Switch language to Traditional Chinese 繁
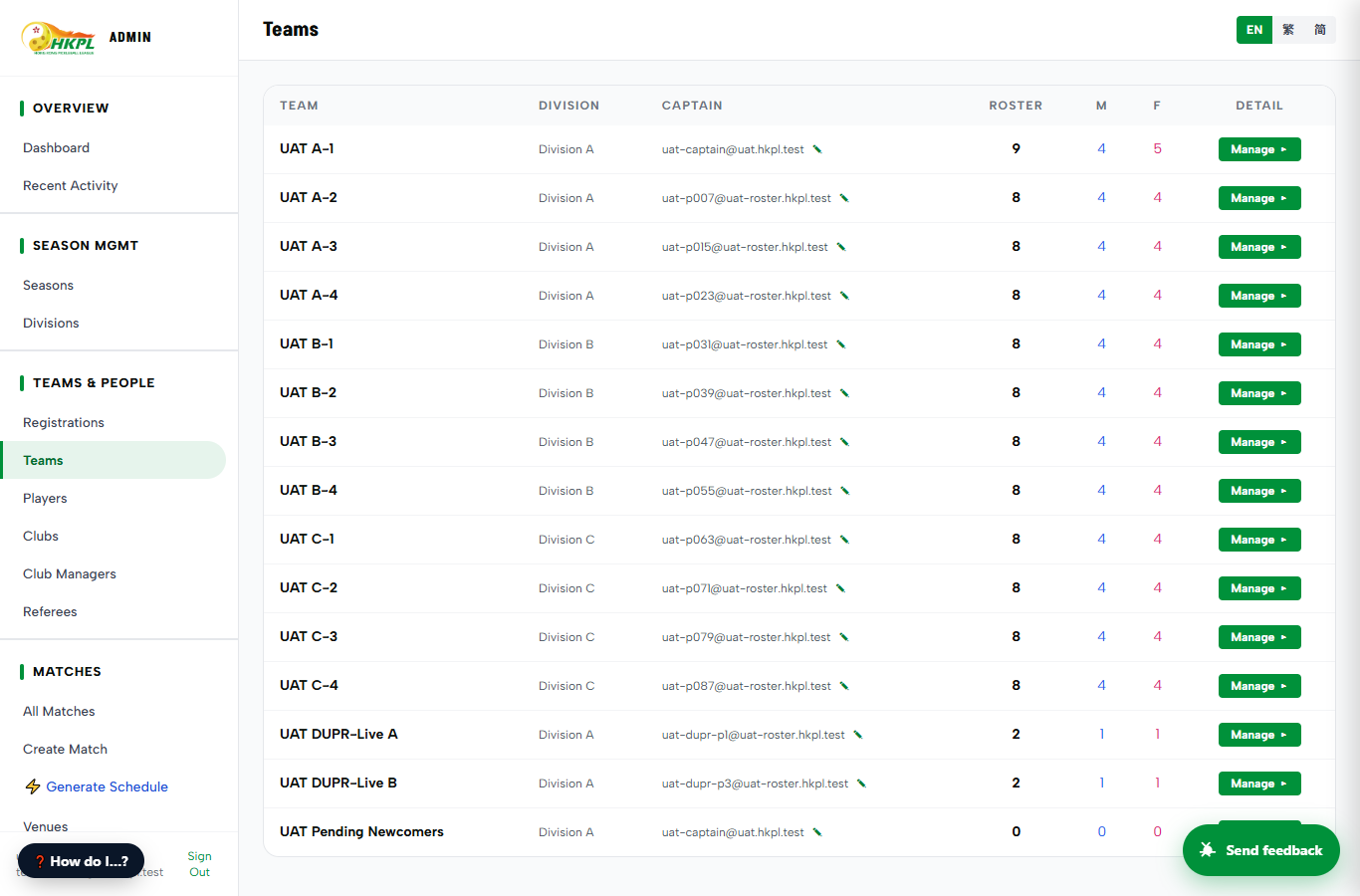This screenshot has width=1360, height=896. click(x=1288, y=30)
